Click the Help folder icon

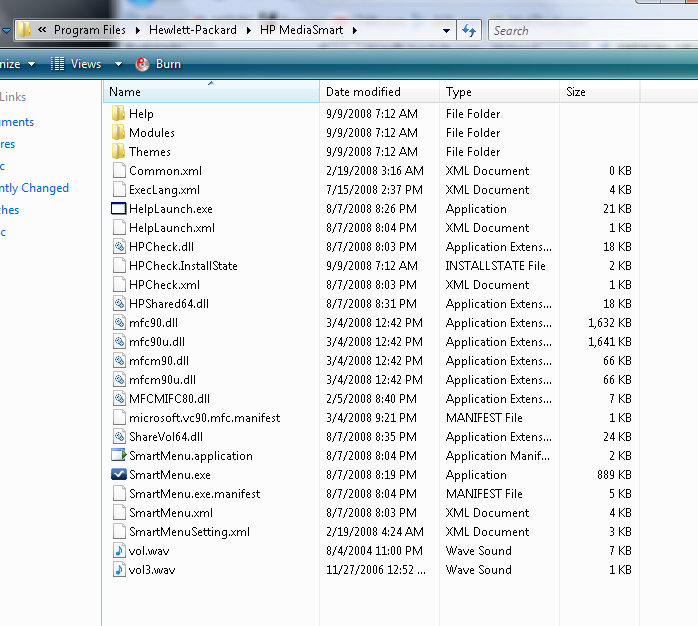coord(118,114)
